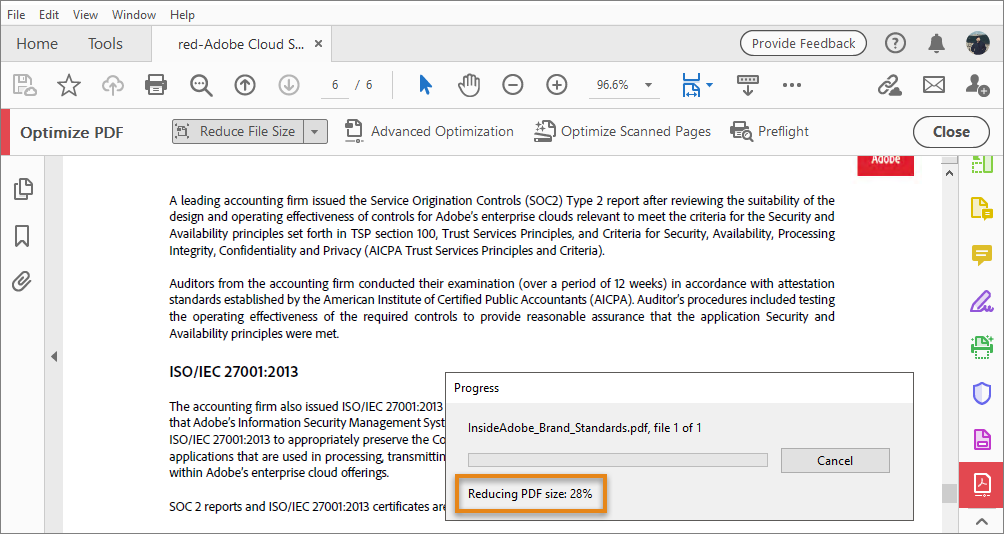Open Fill & Sign pen tool

pyautogui.click(x=981, y=300)
